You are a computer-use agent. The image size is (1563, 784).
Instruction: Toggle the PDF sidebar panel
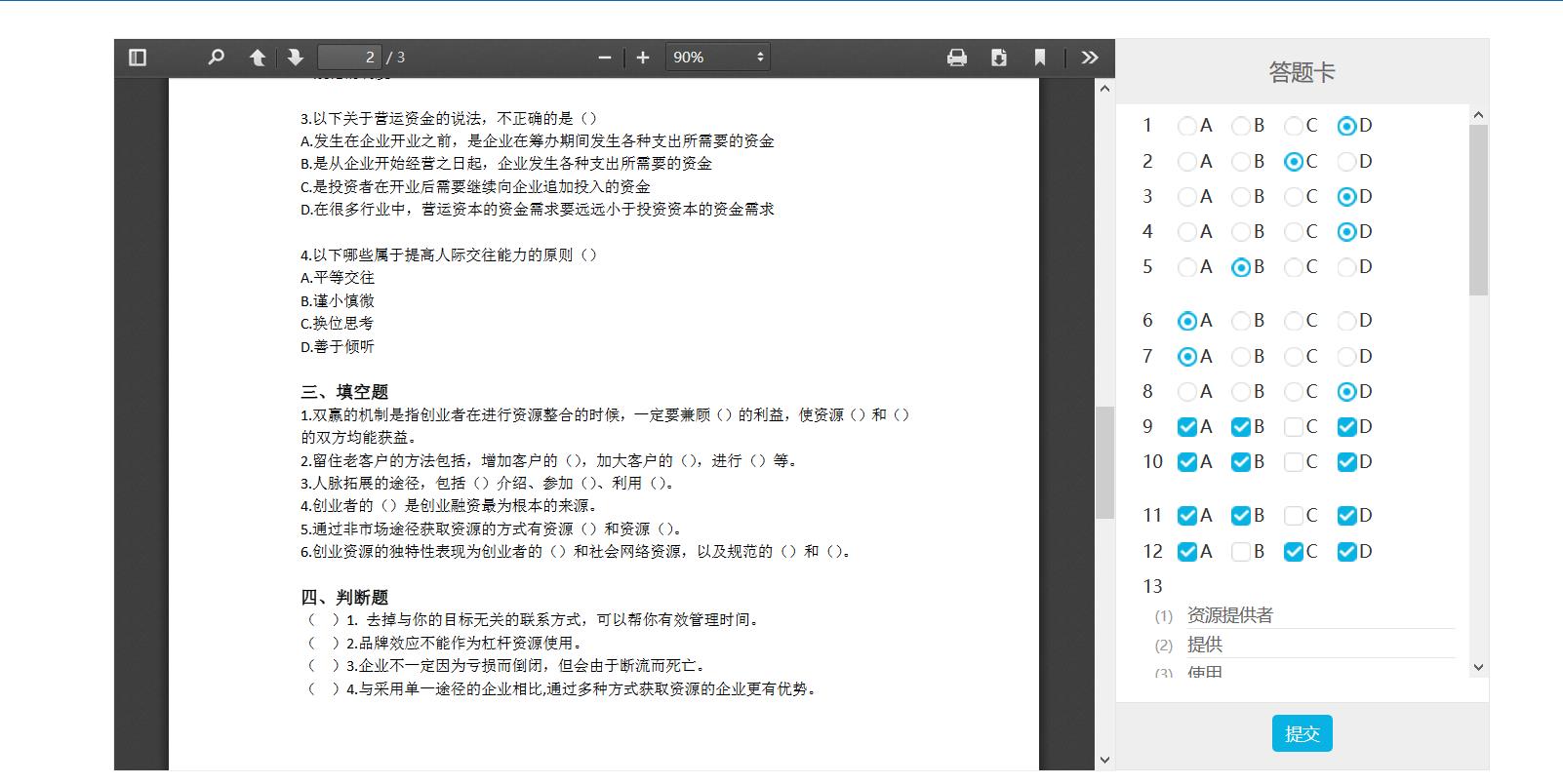[x=138, y=58]
